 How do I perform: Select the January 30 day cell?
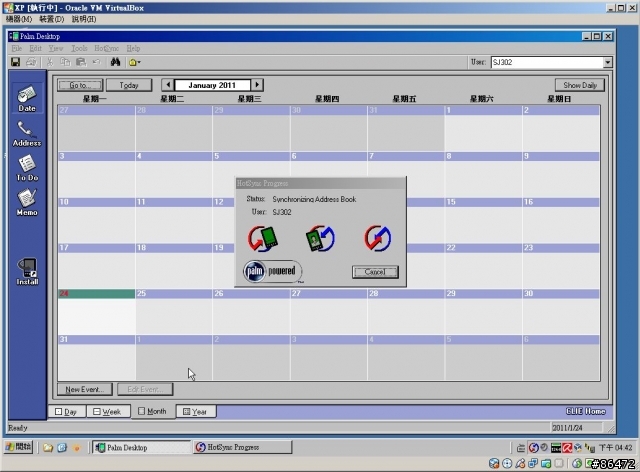(x=561, y=312)
